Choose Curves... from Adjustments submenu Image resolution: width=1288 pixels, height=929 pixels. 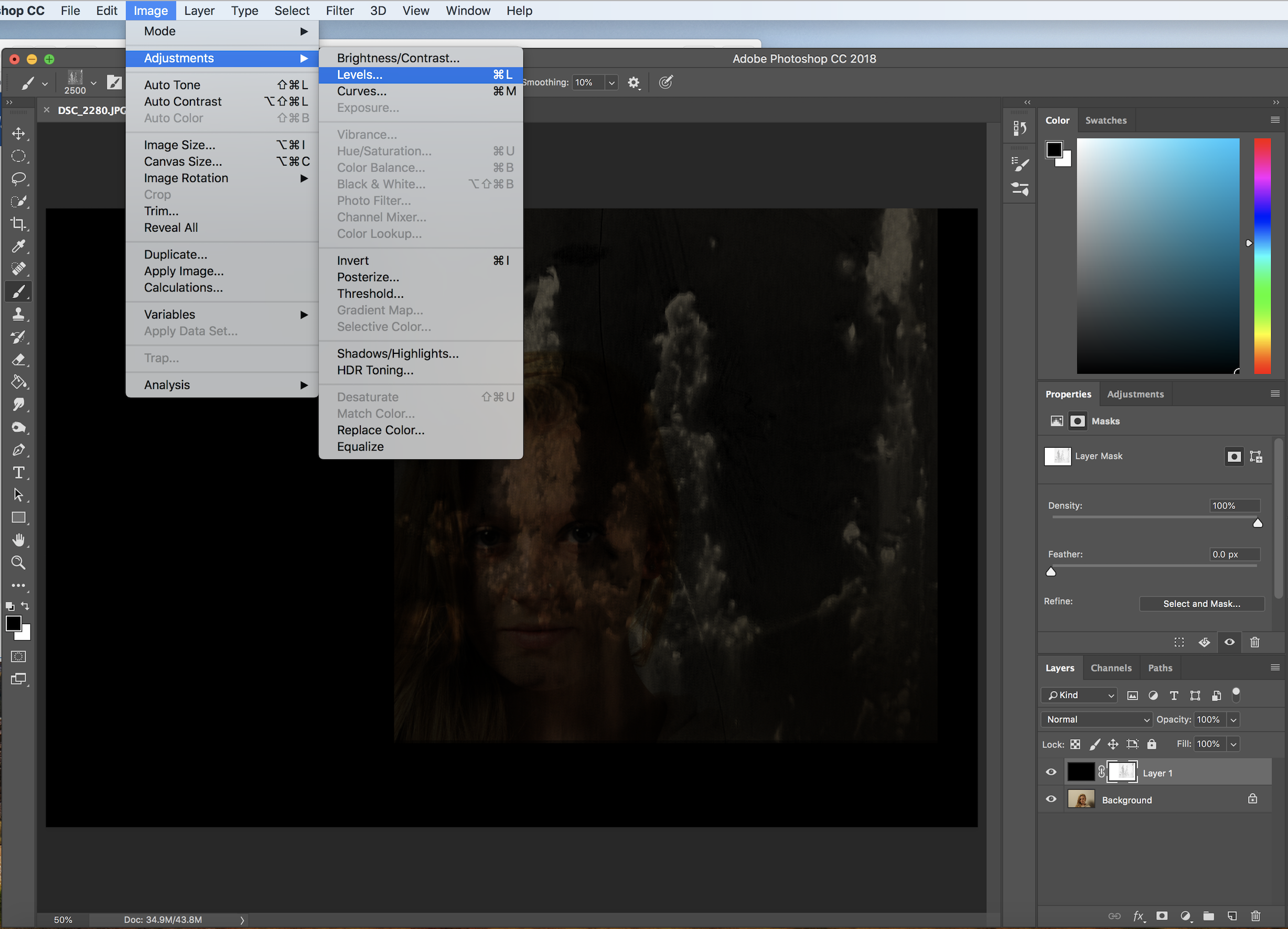[362, 91]
